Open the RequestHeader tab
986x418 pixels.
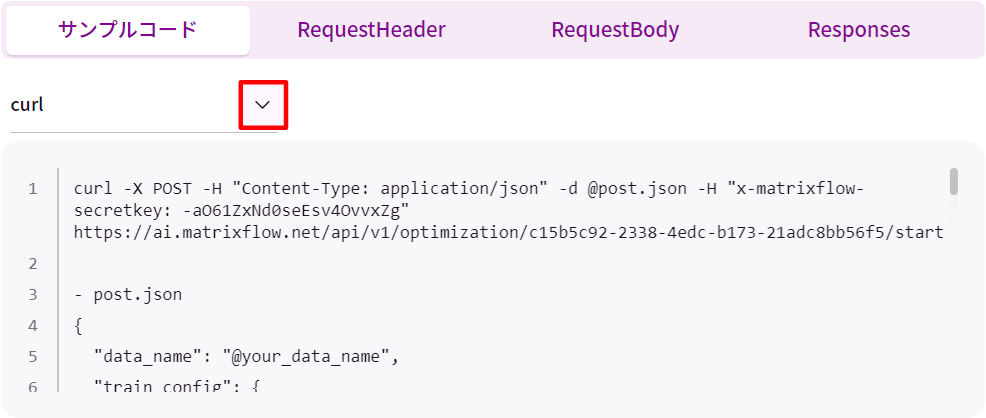point(371,30)
